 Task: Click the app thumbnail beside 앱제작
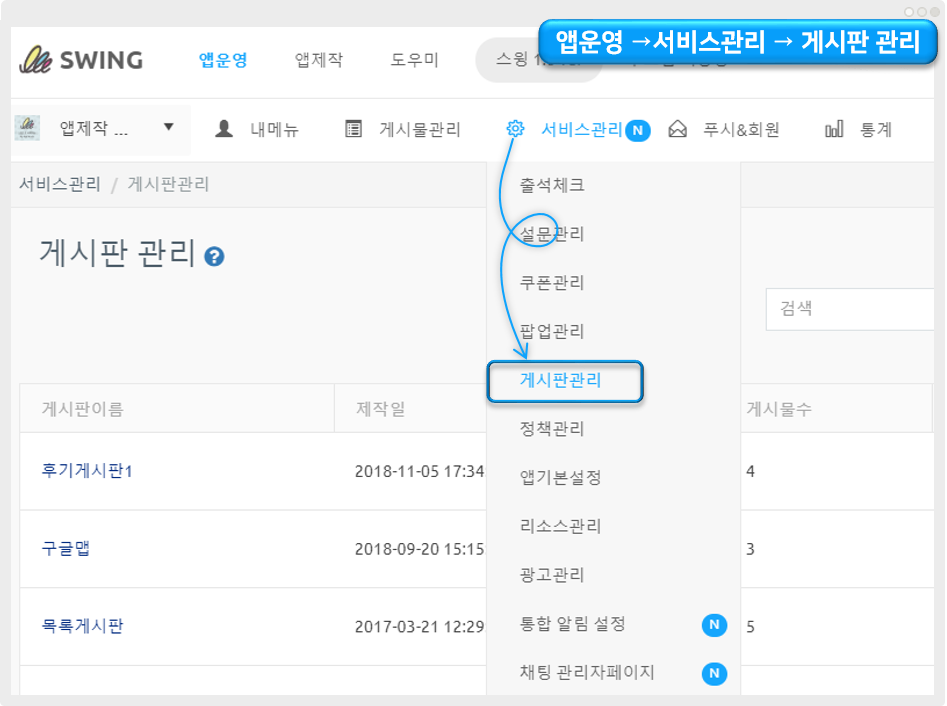[27, 128]
